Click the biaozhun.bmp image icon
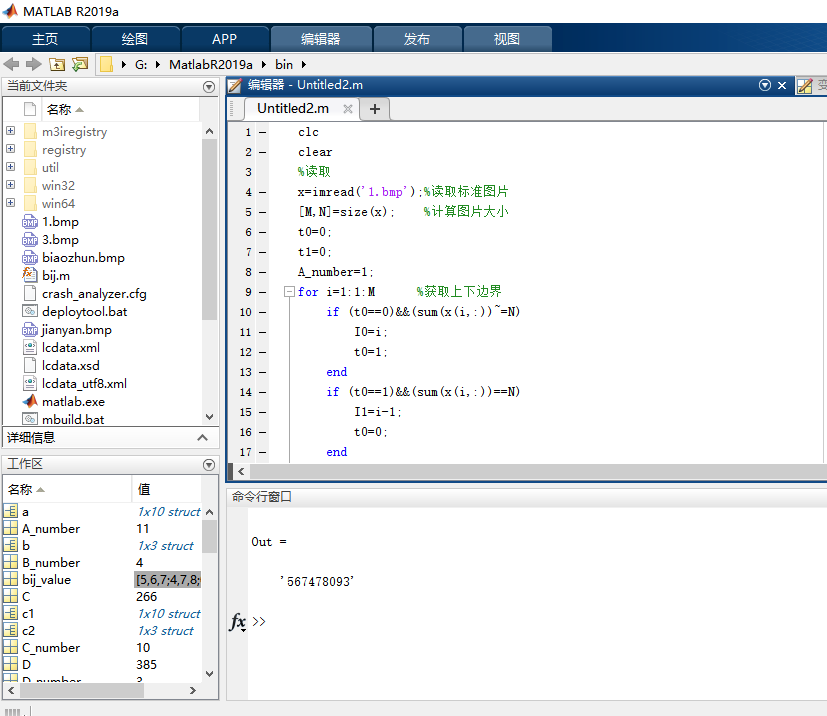 30,258
